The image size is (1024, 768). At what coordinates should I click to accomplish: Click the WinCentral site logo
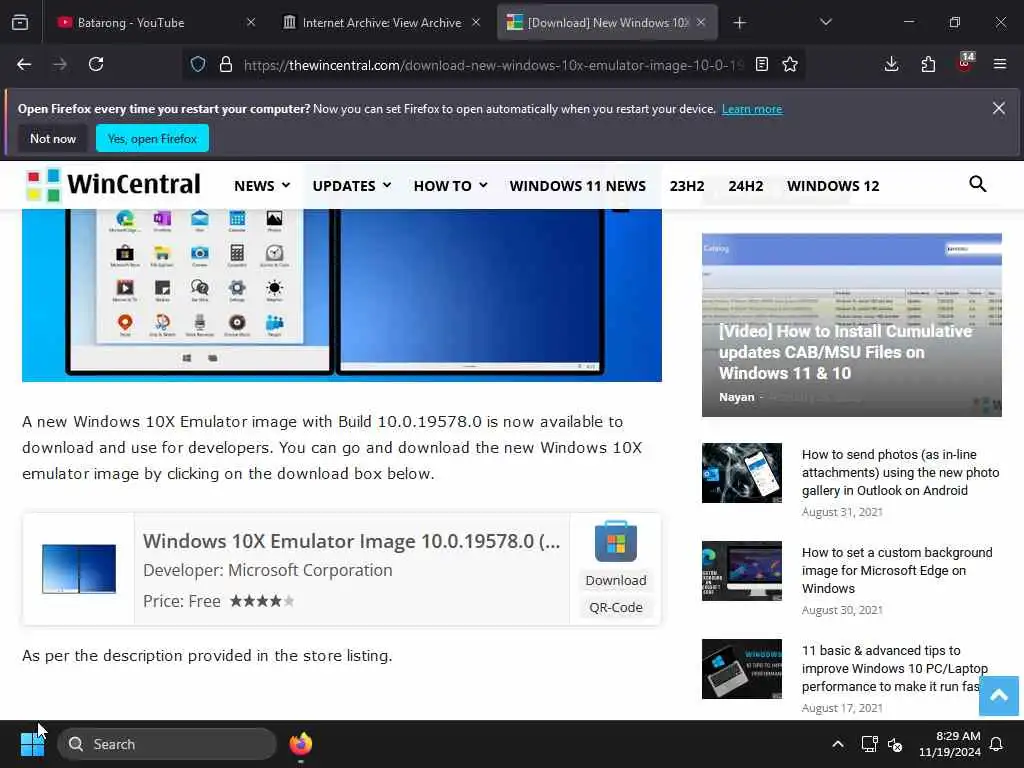click(x=113, y=185)
